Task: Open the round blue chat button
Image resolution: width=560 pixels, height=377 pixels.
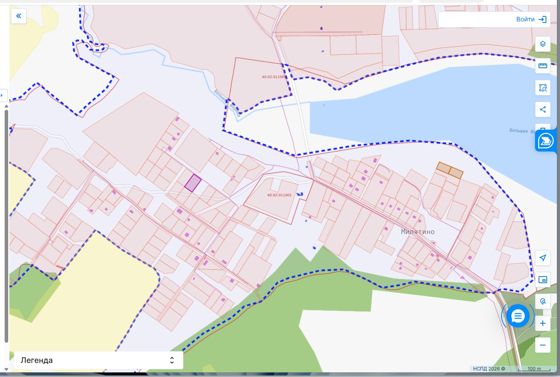Action: 518,316
